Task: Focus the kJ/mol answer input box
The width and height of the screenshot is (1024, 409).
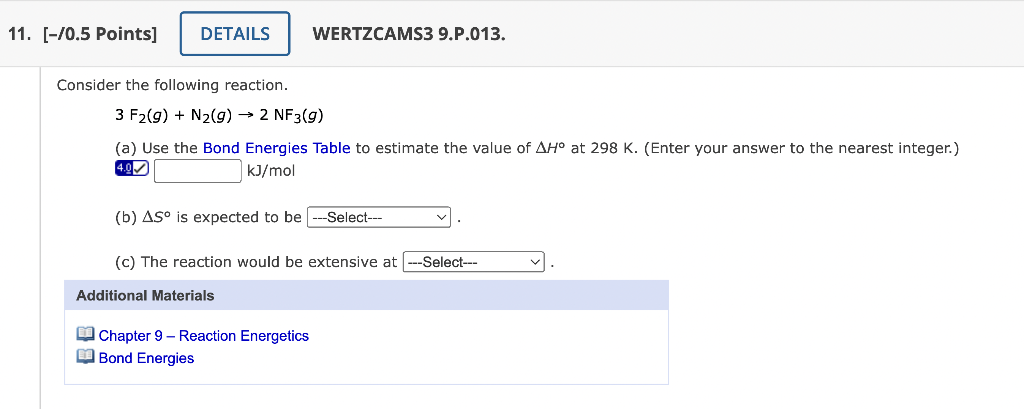Action: [198, 171]
